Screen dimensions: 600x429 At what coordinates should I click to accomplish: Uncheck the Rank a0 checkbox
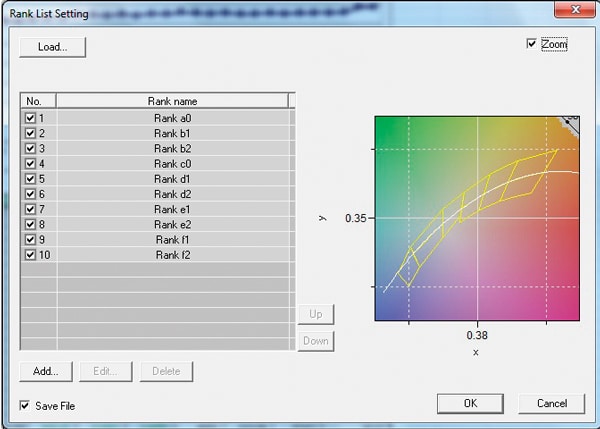tap(30, 118)
